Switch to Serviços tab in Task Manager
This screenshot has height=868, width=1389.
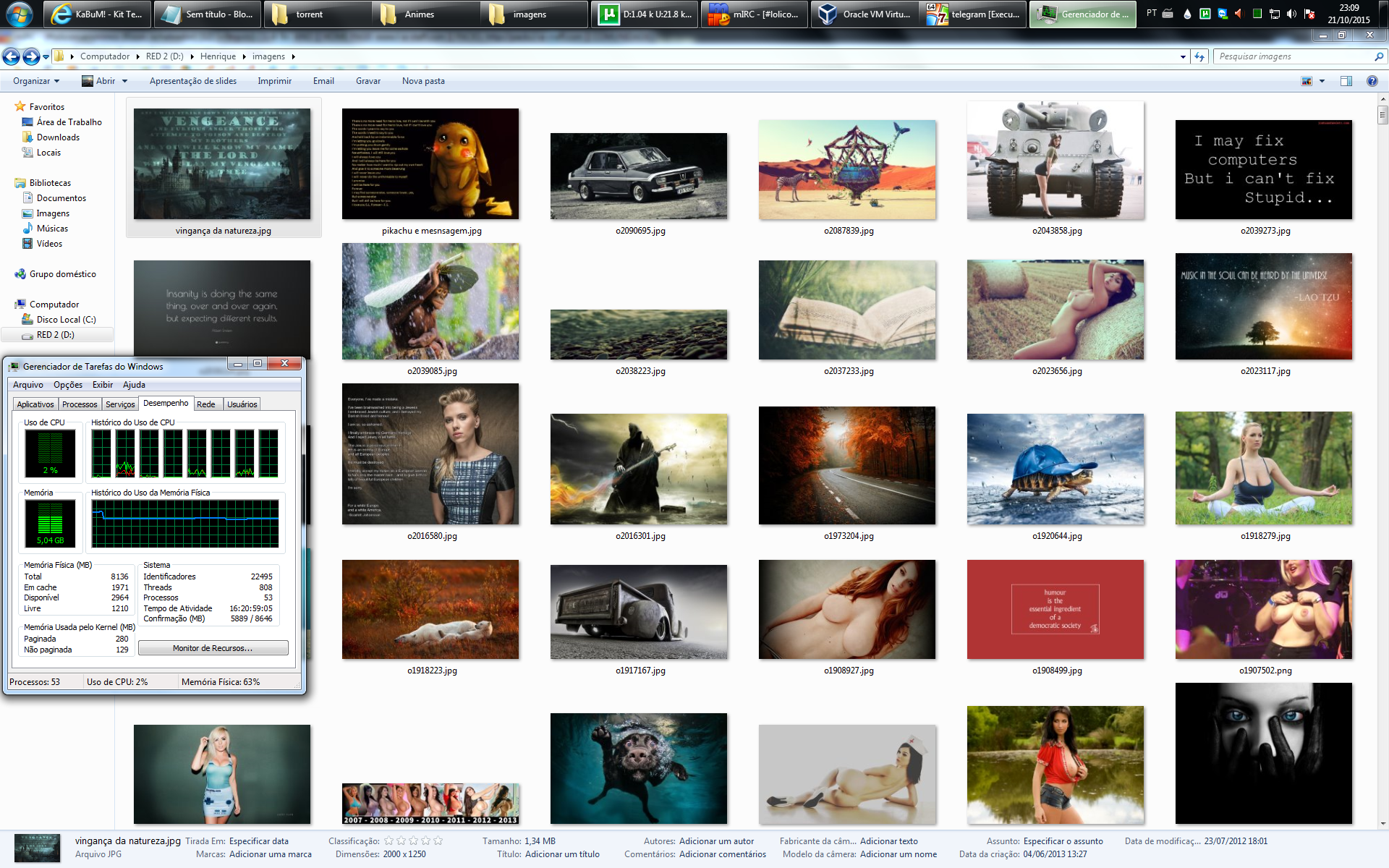(120, 404)
